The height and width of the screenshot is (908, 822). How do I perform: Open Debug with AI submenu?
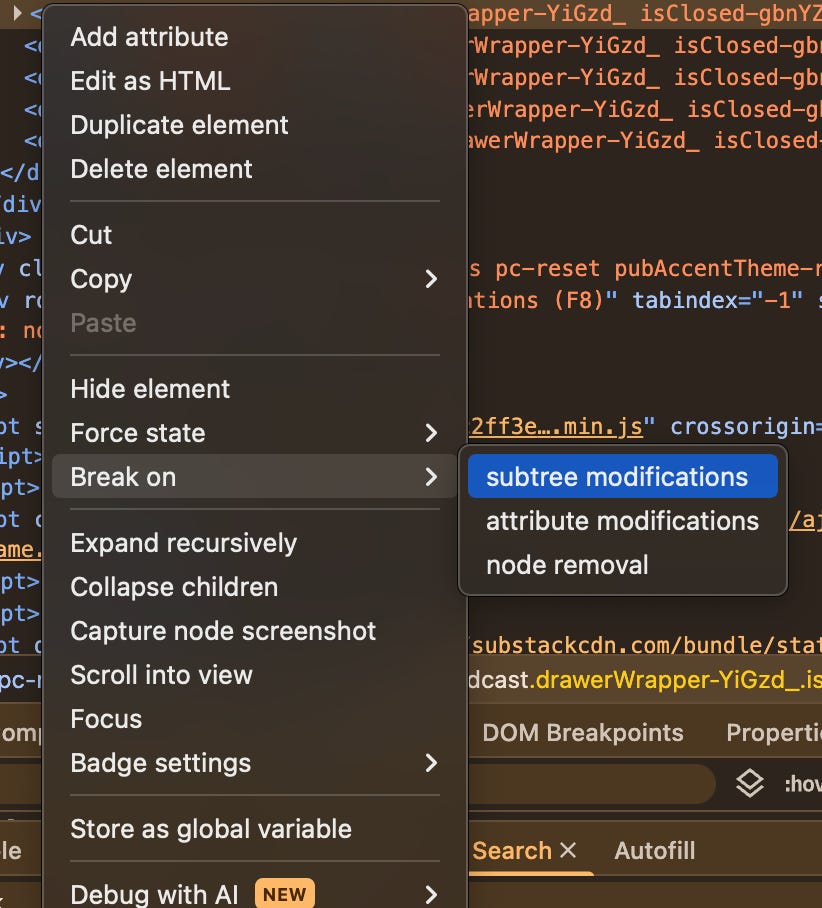point(254,895)
